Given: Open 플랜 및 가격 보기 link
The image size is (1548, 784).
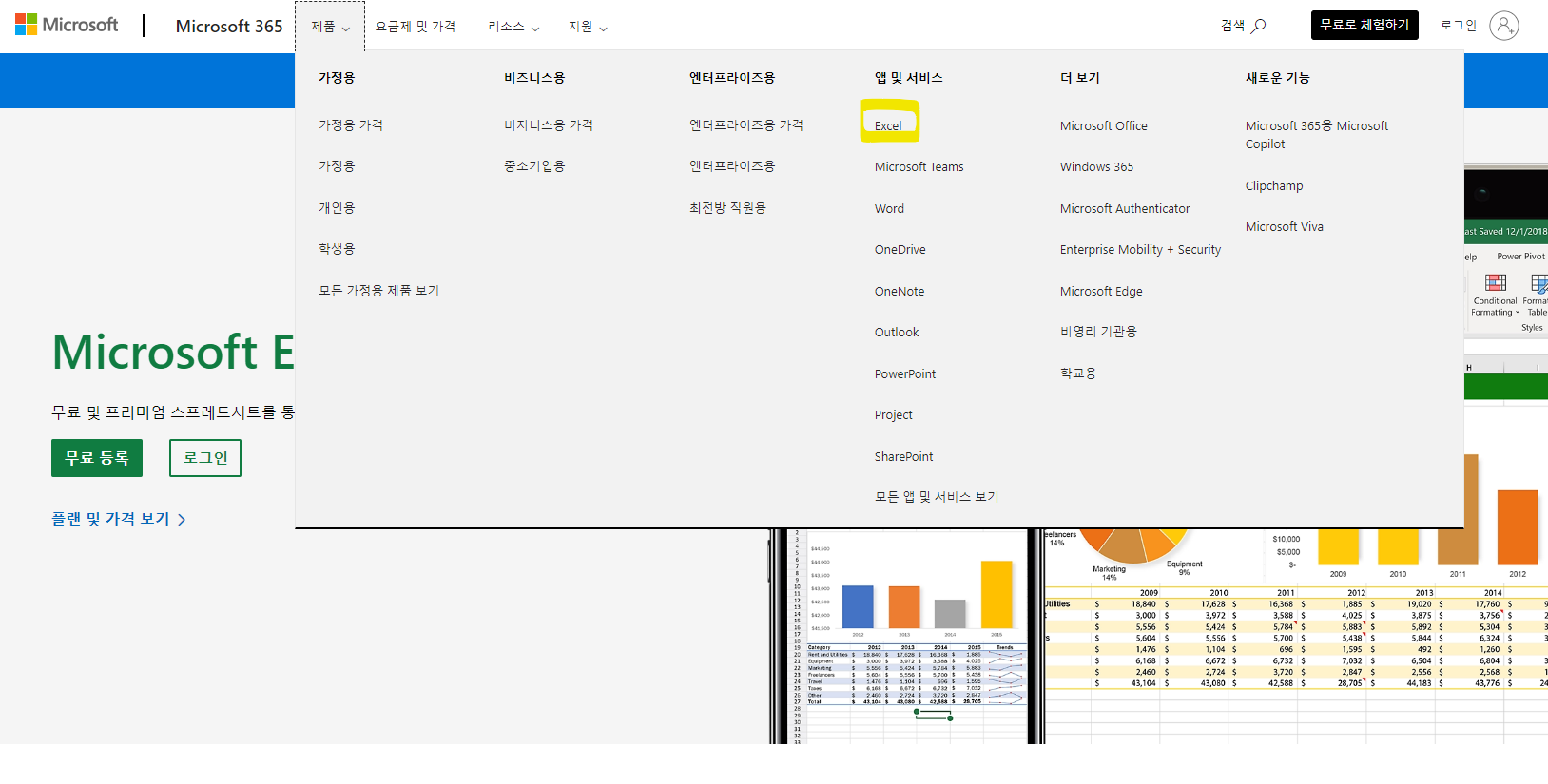Looking at the screenshot, I should click(119, 519).
